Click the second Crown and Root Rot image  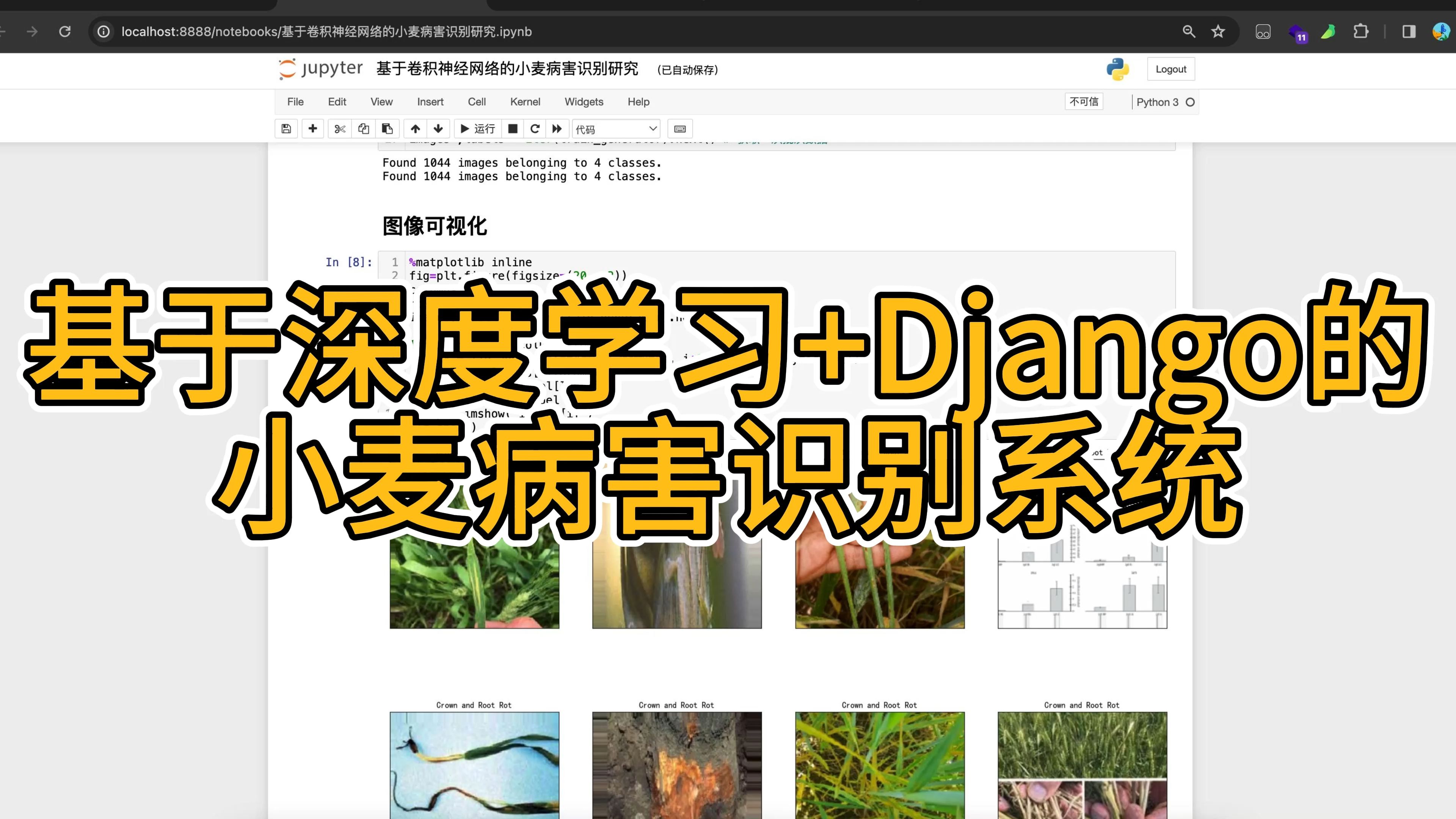(676, 765)
